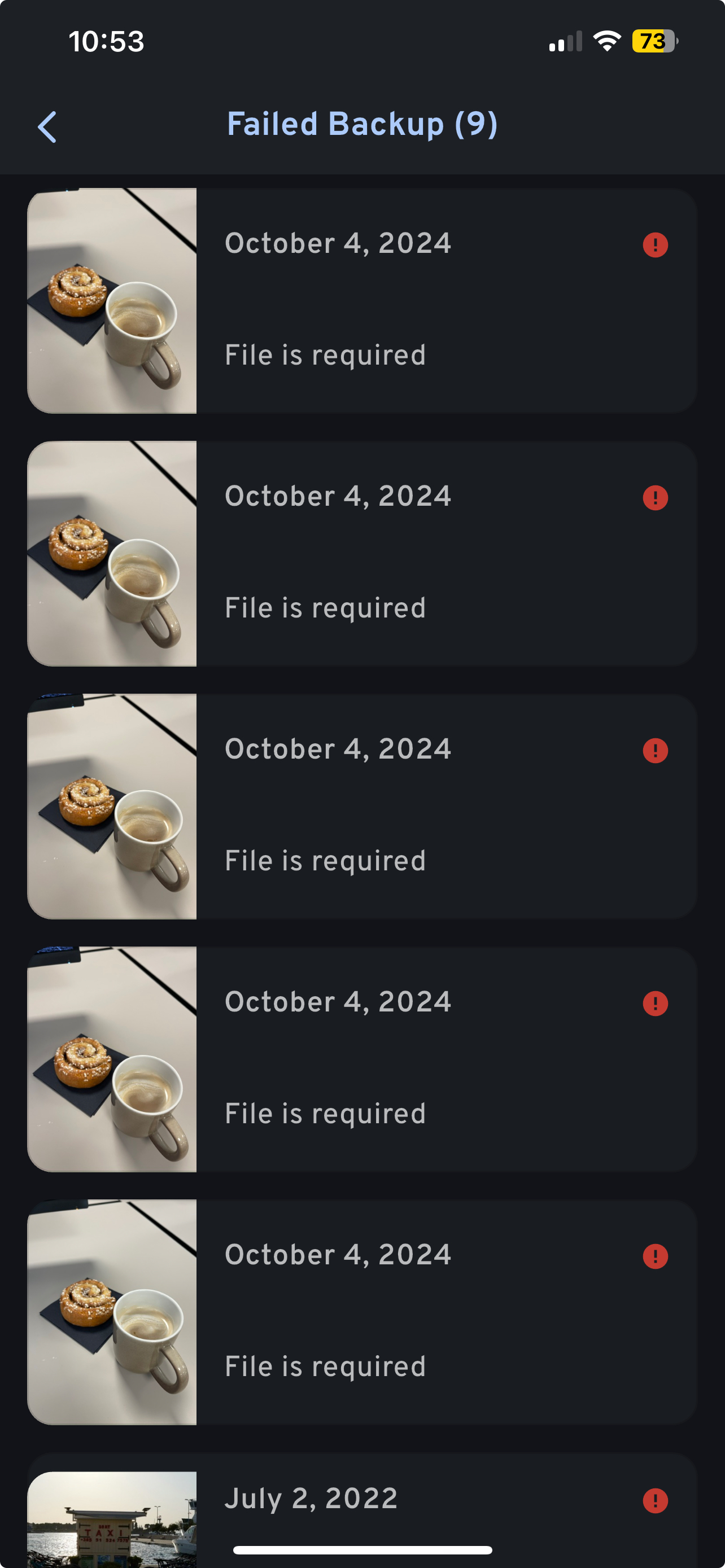Screen dimensions: 725x1568
Task: Tap the fifth item's red error icon
Action: (655, 1256)
